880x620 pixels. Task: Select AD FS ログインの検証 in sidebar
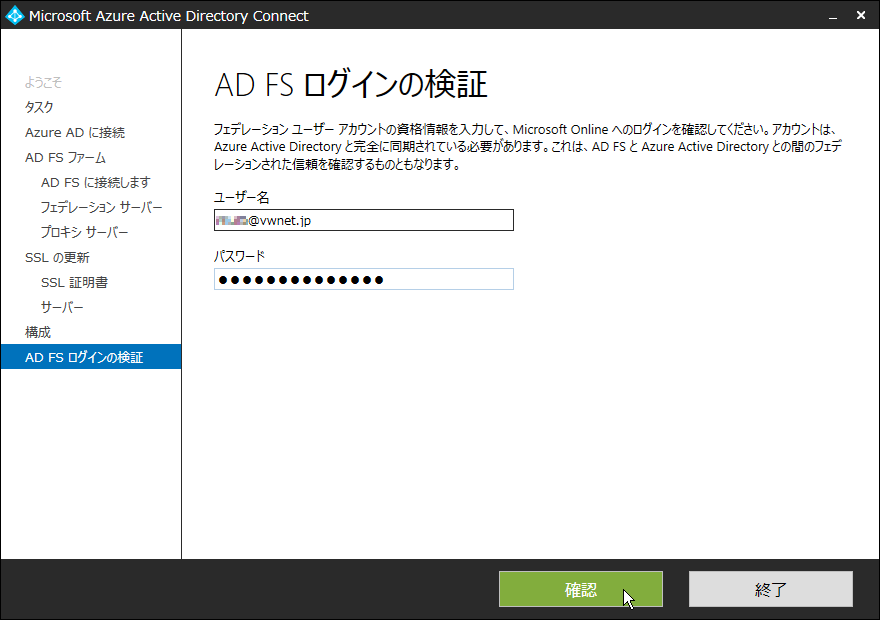[91, 357]
